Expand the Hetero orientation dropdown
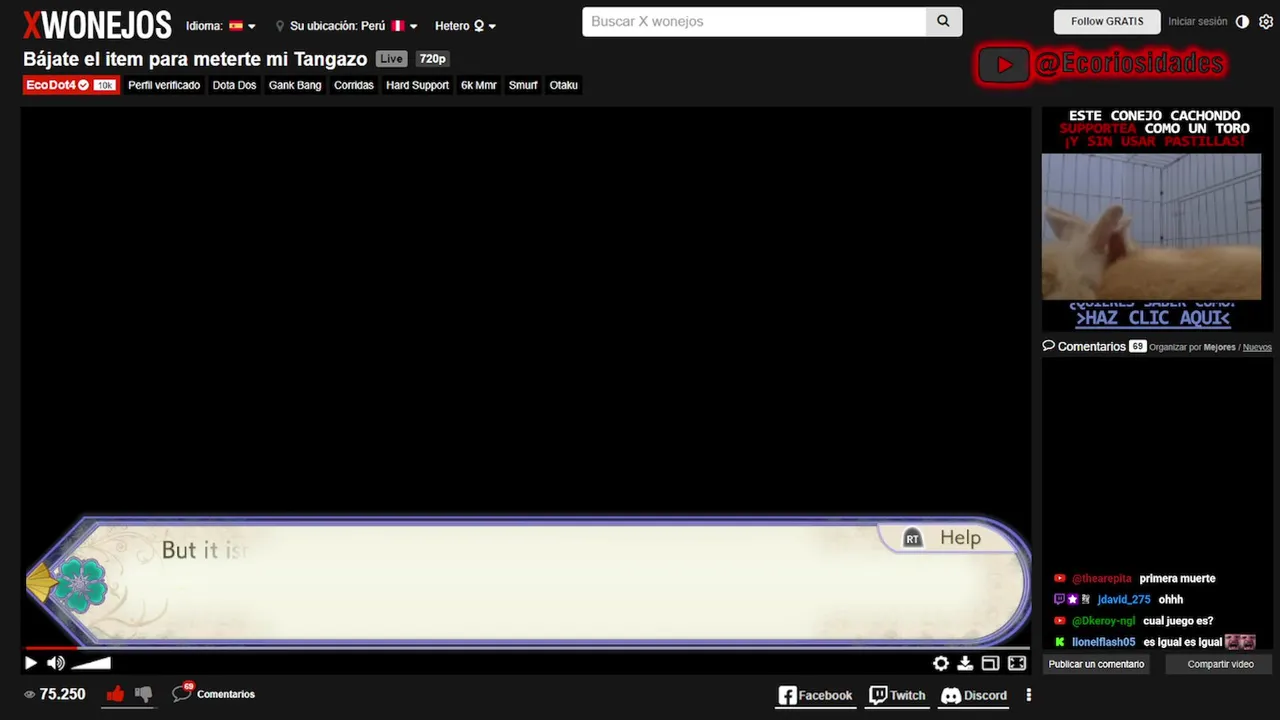Viewport: 1280px width, 720px height. point(465,26)
